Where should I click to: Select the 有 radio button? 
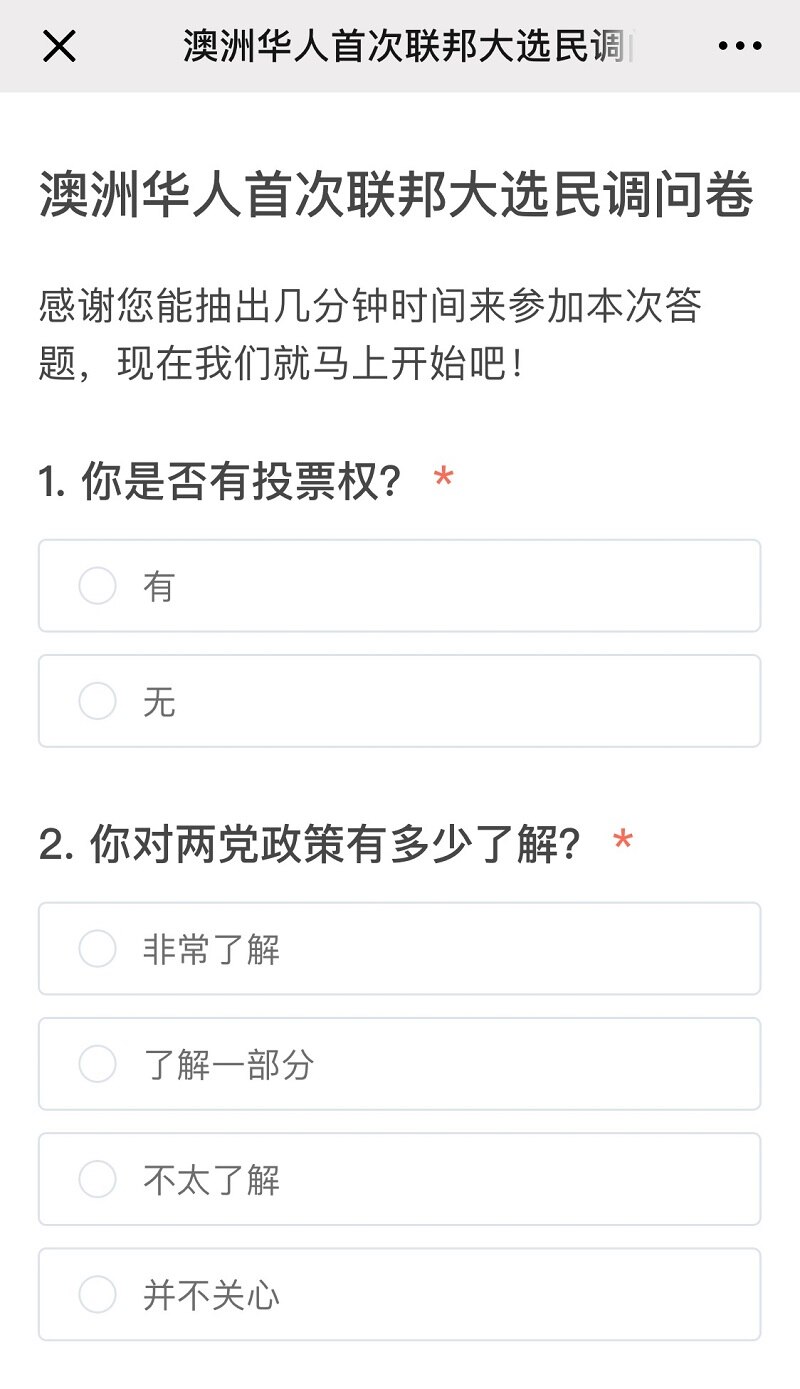coord(98,586)
